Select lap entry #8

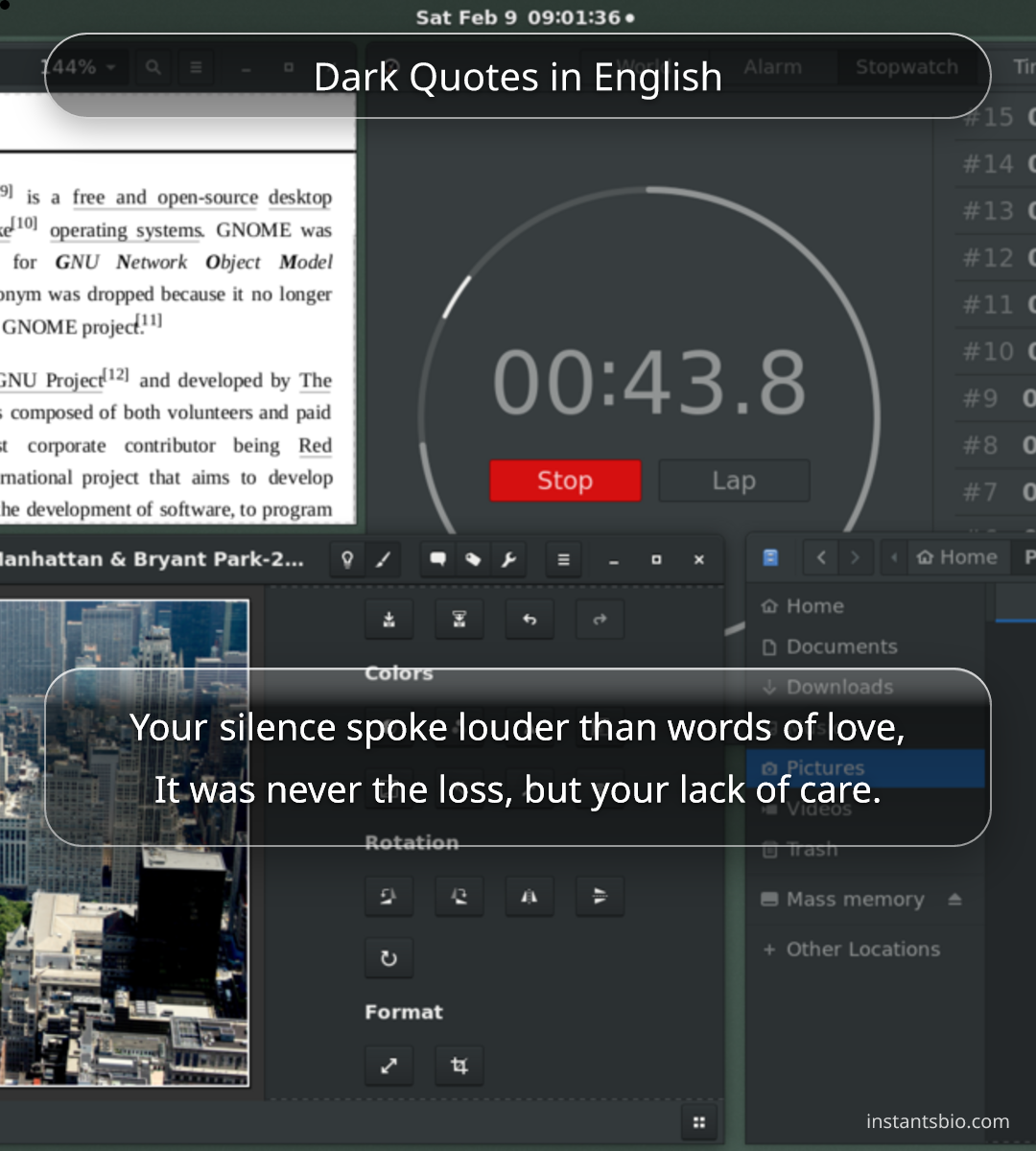[x=996, y=445]
